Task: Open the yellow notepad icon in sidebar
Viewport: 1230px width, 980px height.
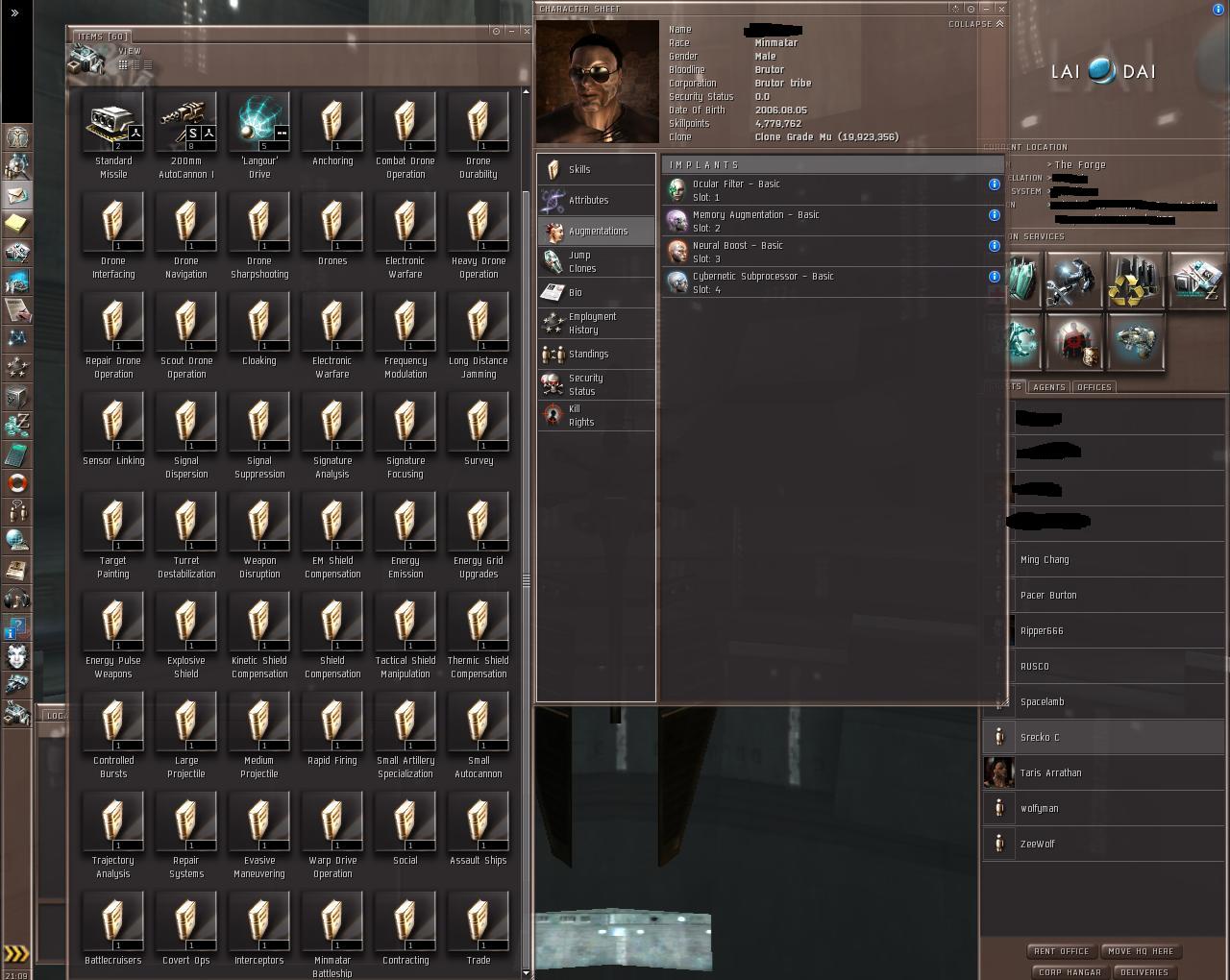Action: (16, 224)
